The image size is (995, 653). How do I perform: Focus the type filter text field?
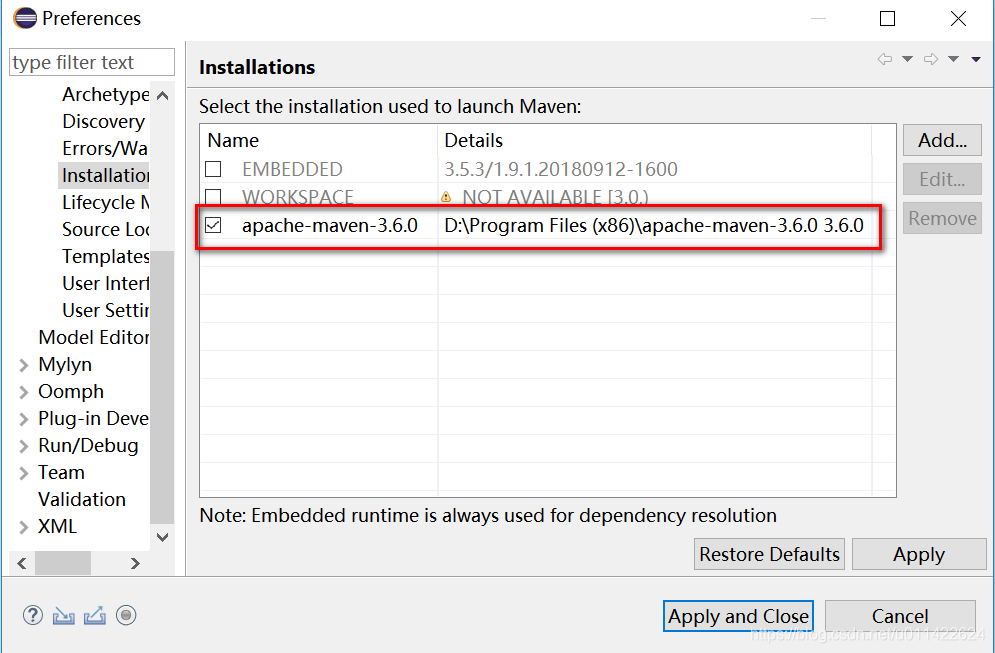click(92, 62)
